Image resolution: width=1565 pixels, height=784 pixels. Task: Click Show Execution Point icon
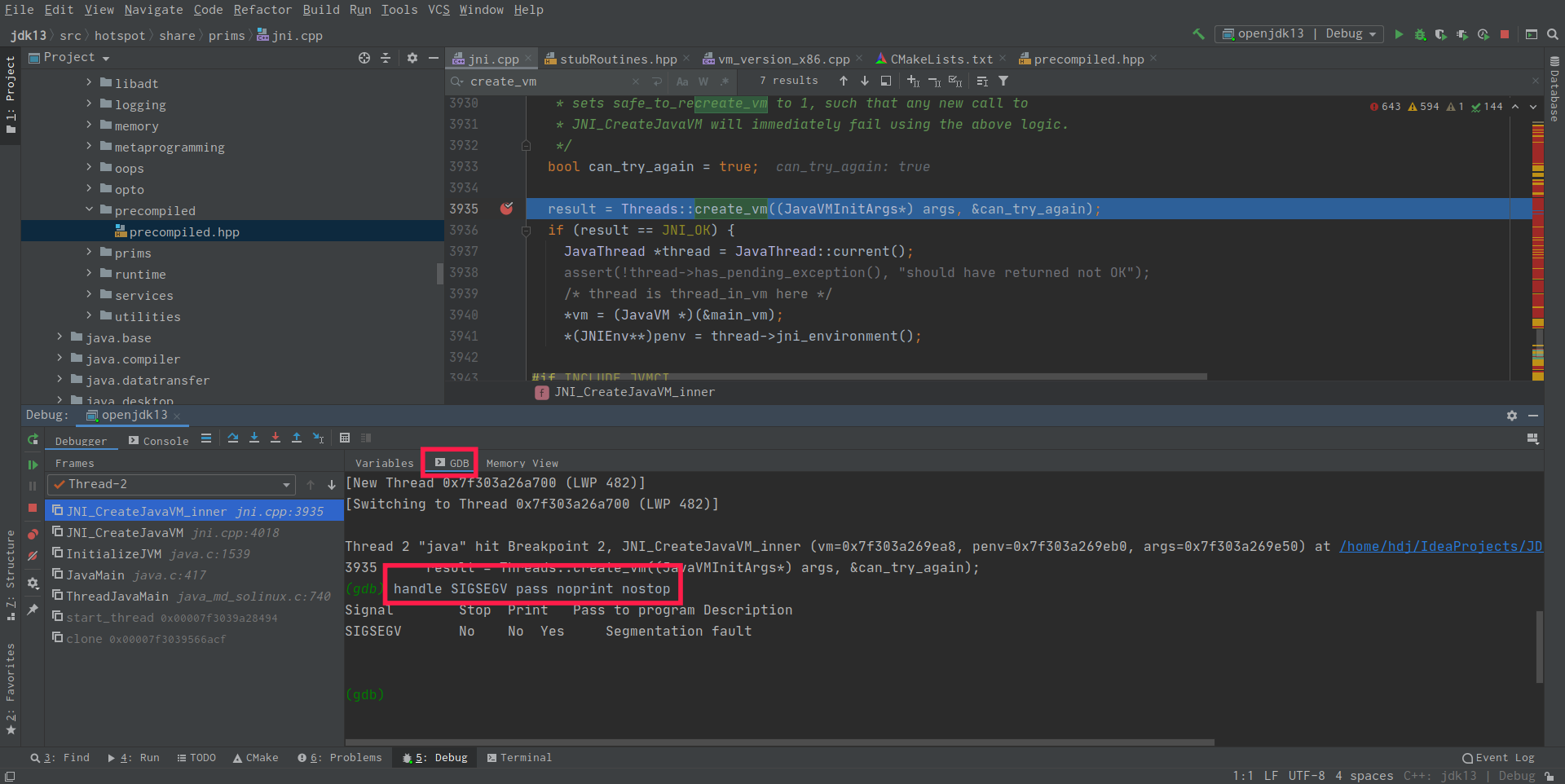pos(206,438)
